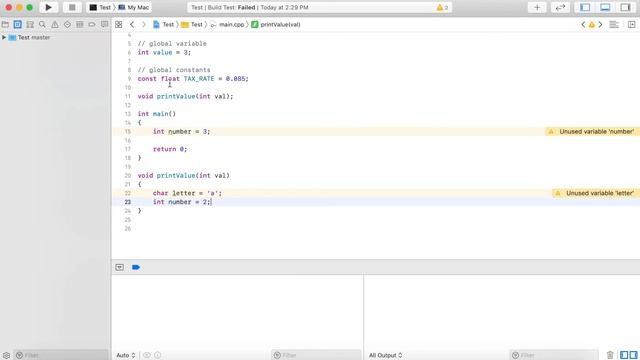
Task: Click the Unused variable 'letter' warning
Action: (x=596, y=193)
